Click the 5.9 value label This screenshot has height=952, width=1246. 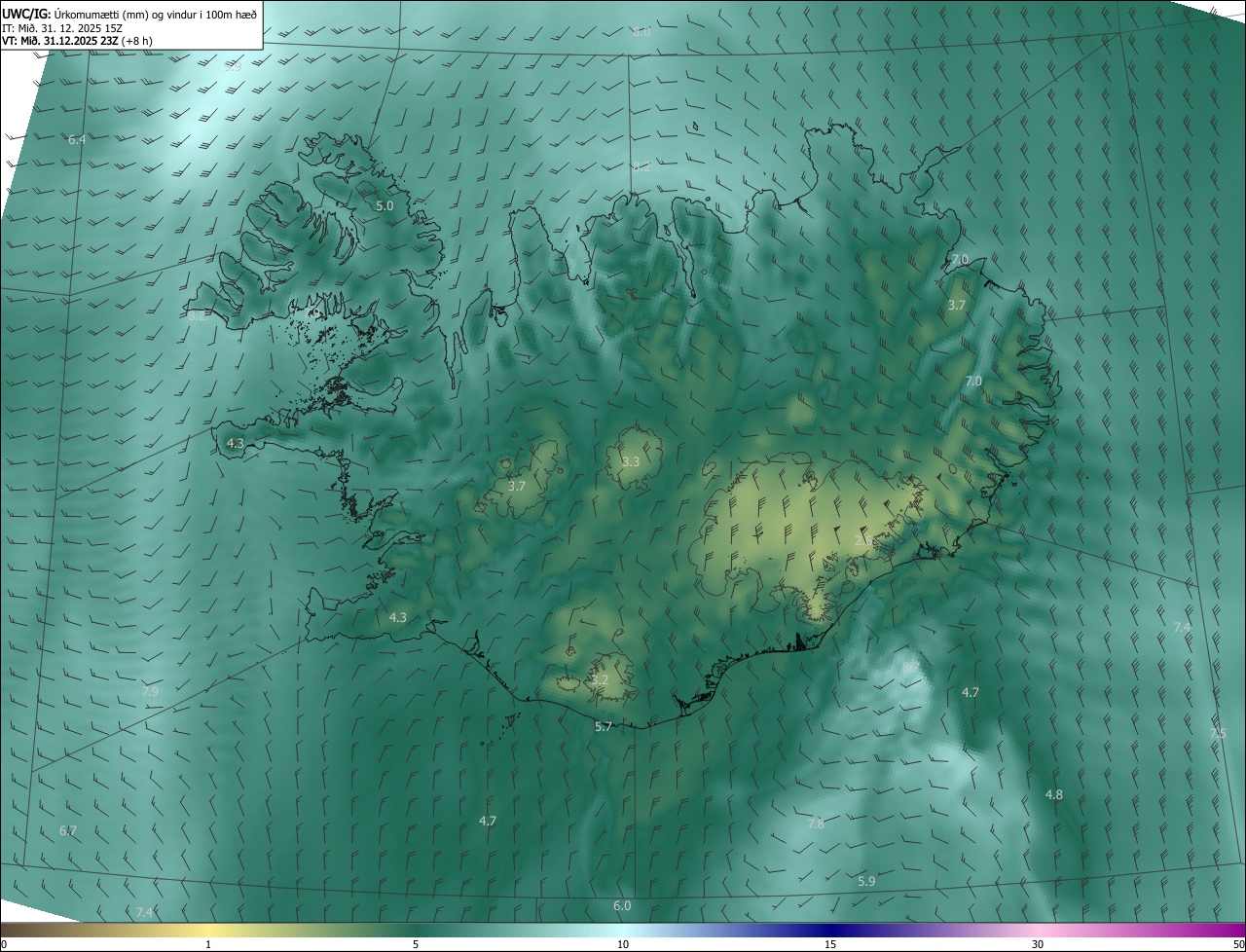[866, 881]
